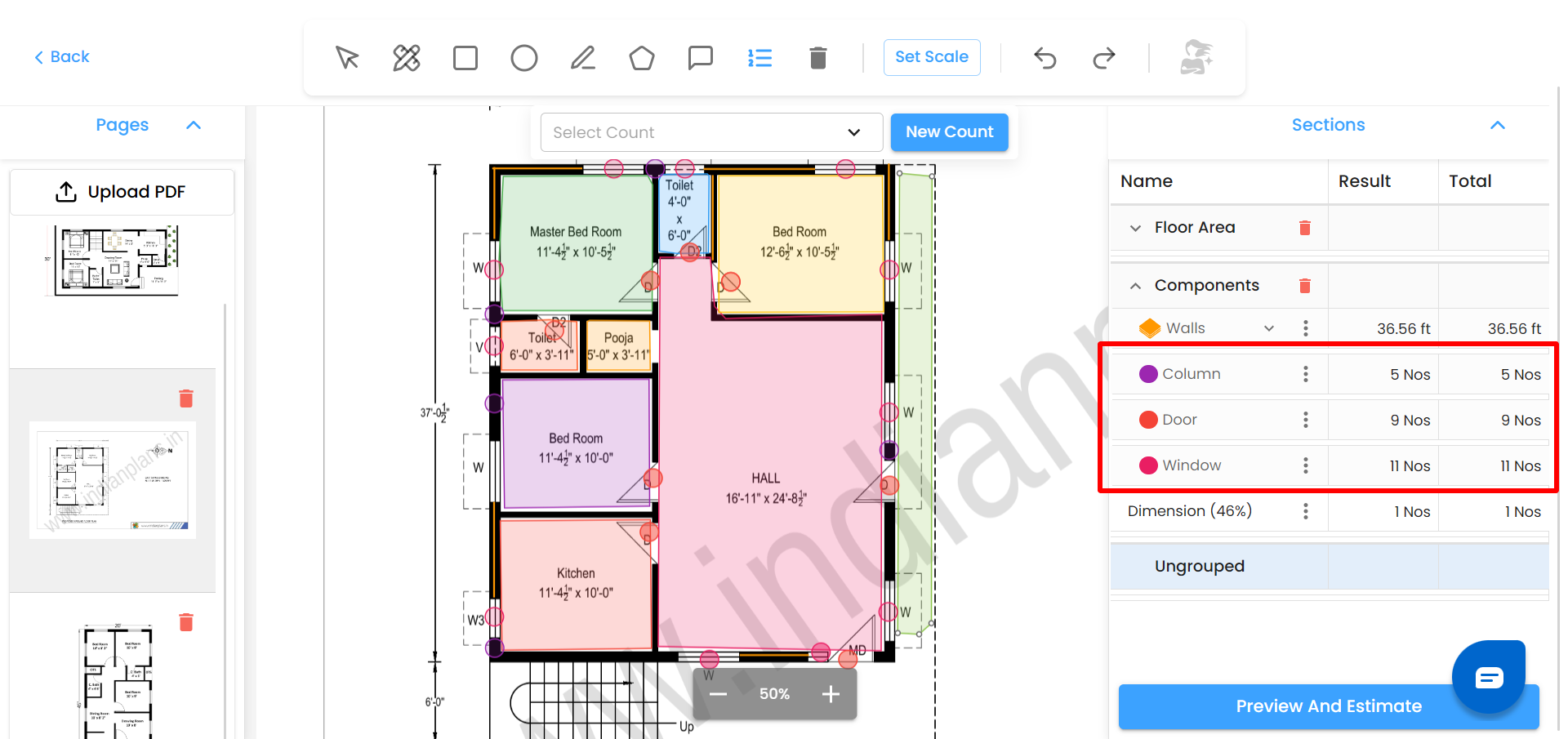Expand the Floor Area section

pyautogui.click(x=1135, y=228)
